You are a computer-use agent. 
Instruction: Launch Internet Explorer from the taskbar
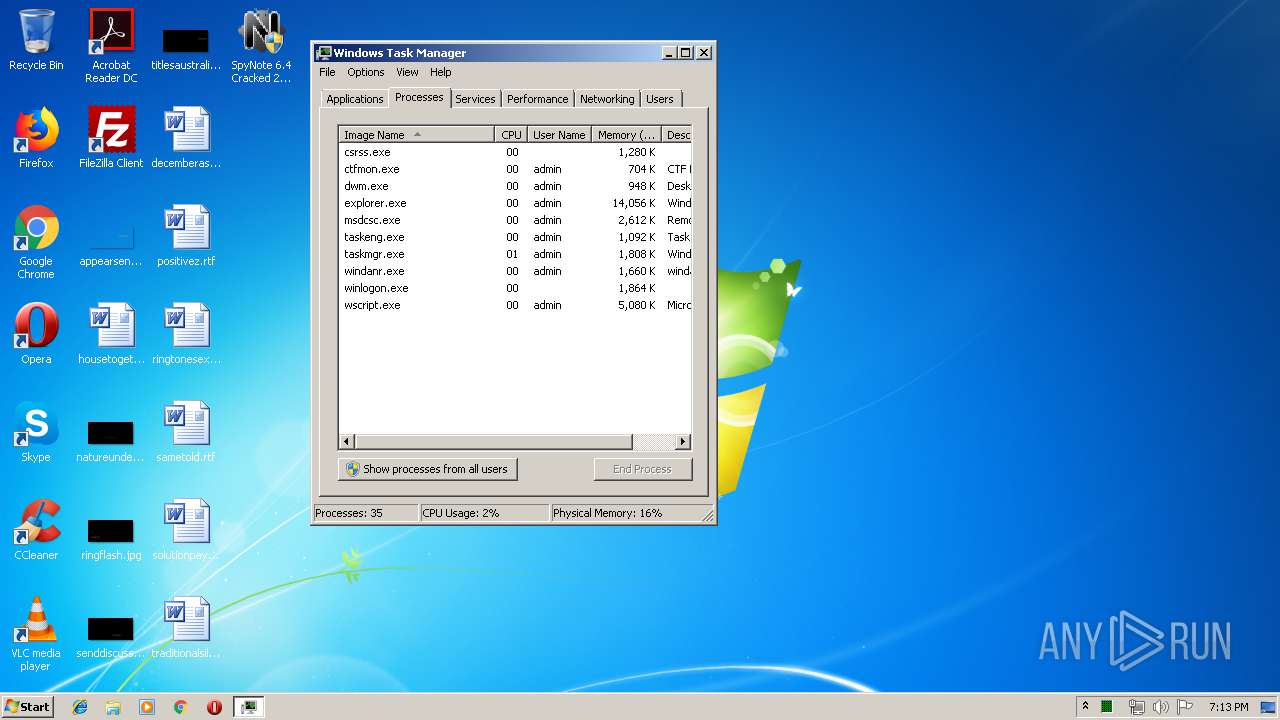[x=80, y=707]
